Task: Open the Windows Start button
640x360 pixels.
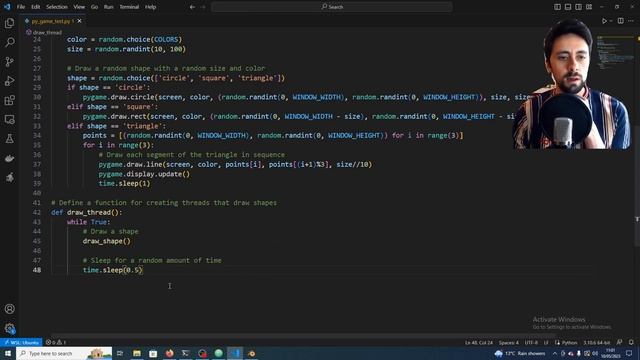Action: tap(8, 353)
